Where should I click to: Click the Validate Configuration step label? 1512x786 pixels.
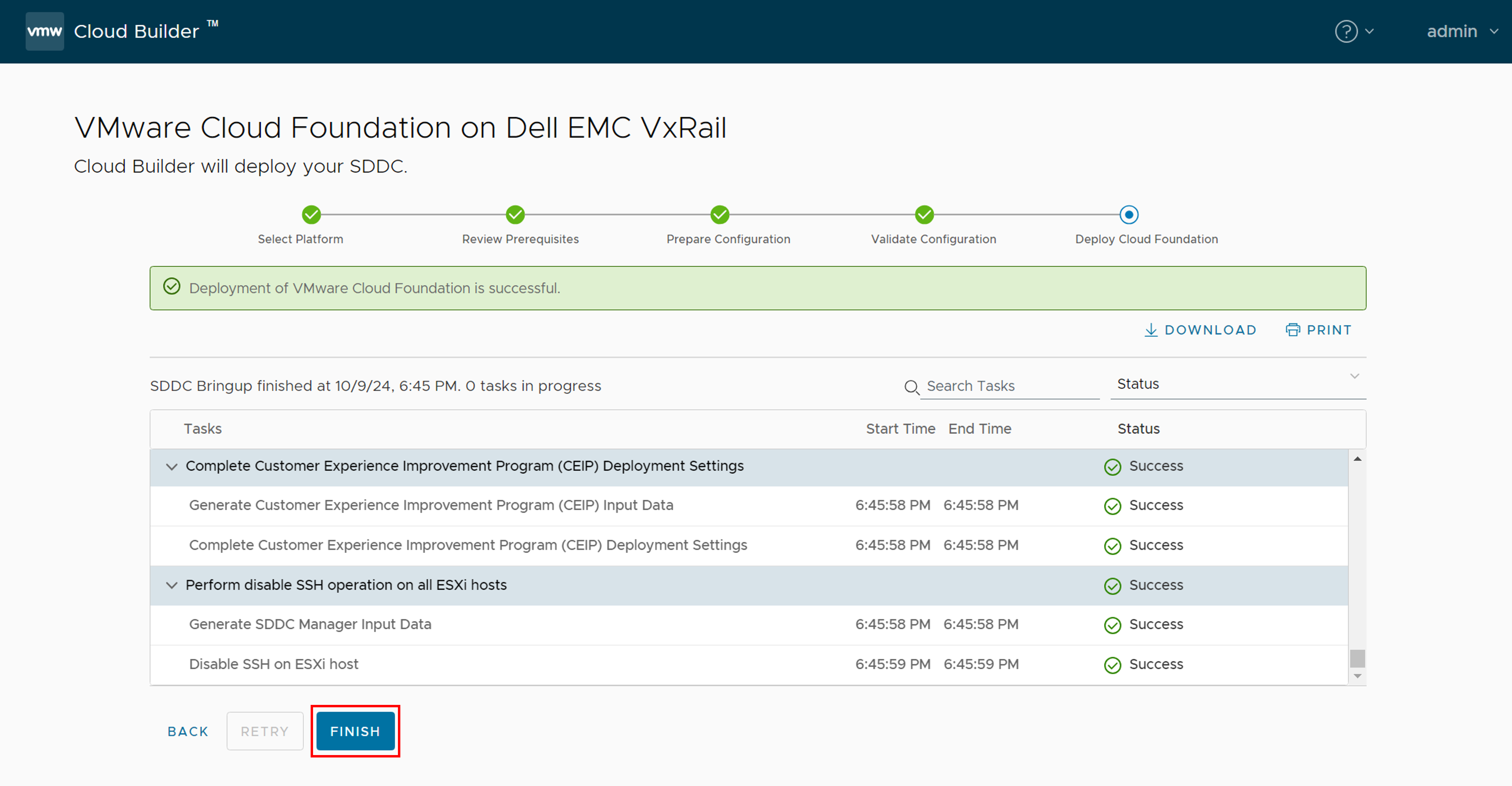tap(933, 239)
